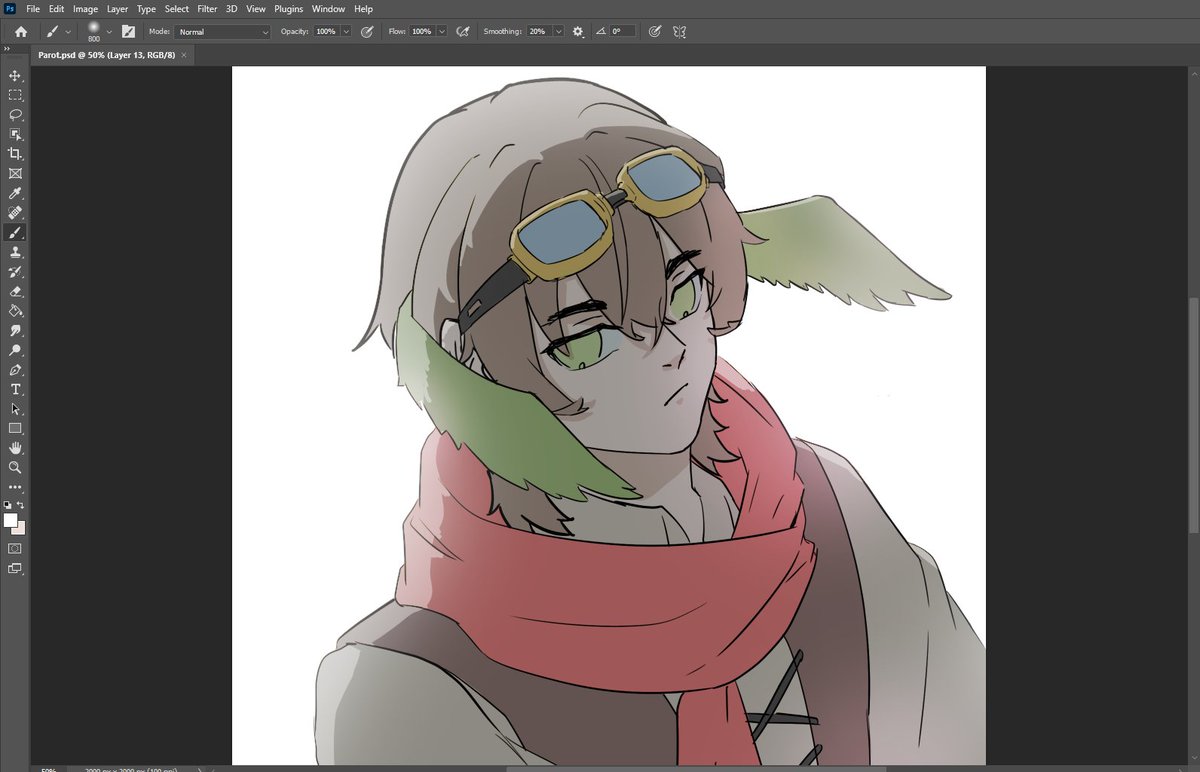
Task: Open the Layer menu
Action: (x=117, y=9)
